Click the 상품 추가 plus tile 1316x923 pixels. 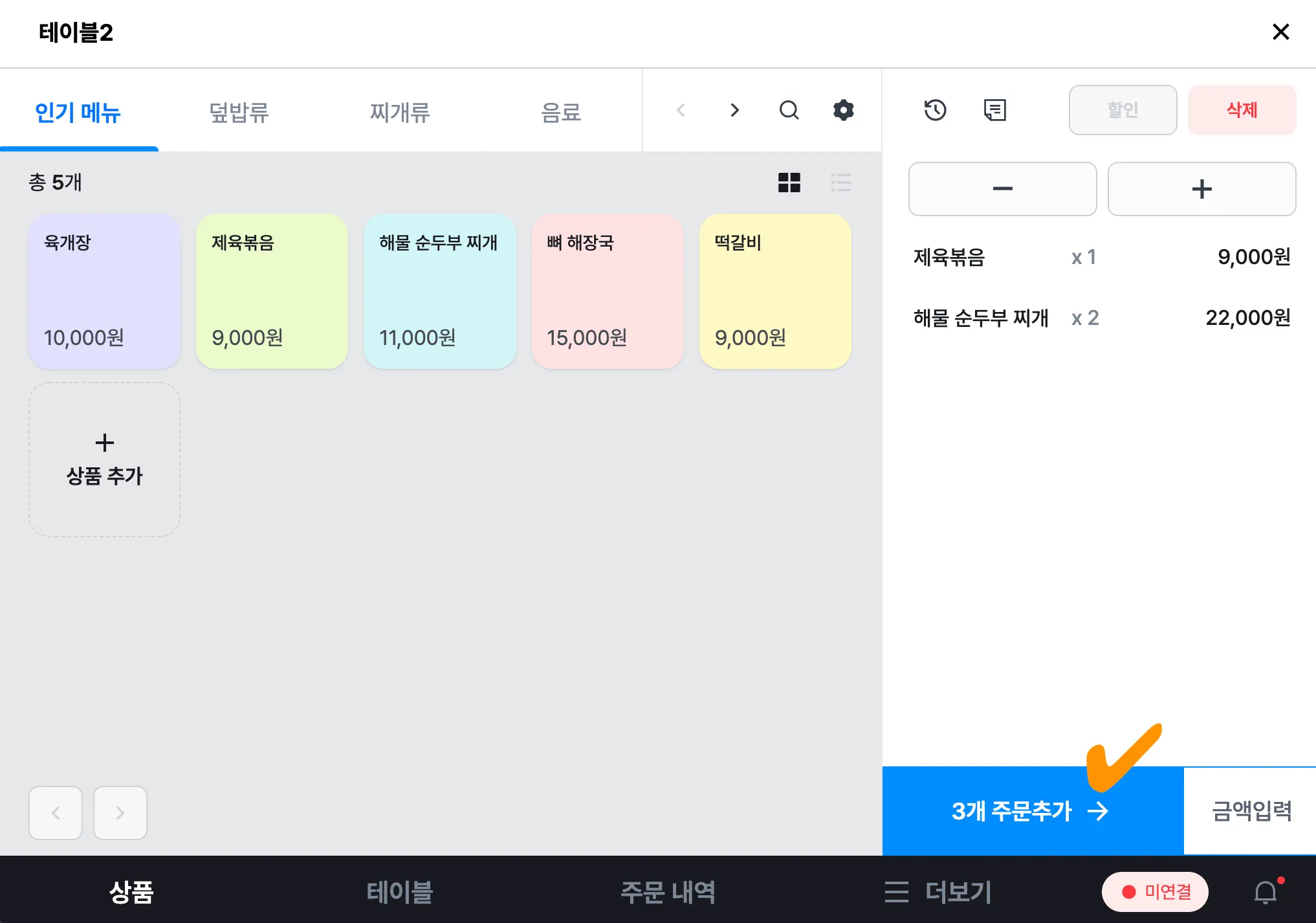pyautogui.click(x=104, y=460)
